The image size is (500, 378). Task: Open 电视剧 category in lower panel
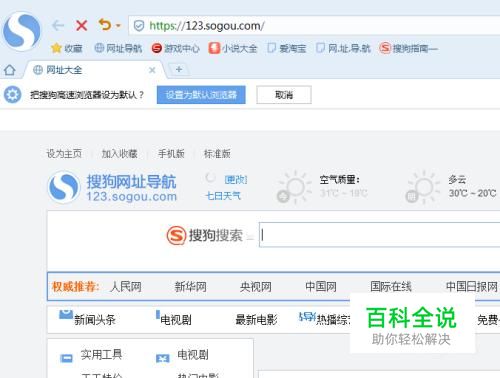click(193, 355)
